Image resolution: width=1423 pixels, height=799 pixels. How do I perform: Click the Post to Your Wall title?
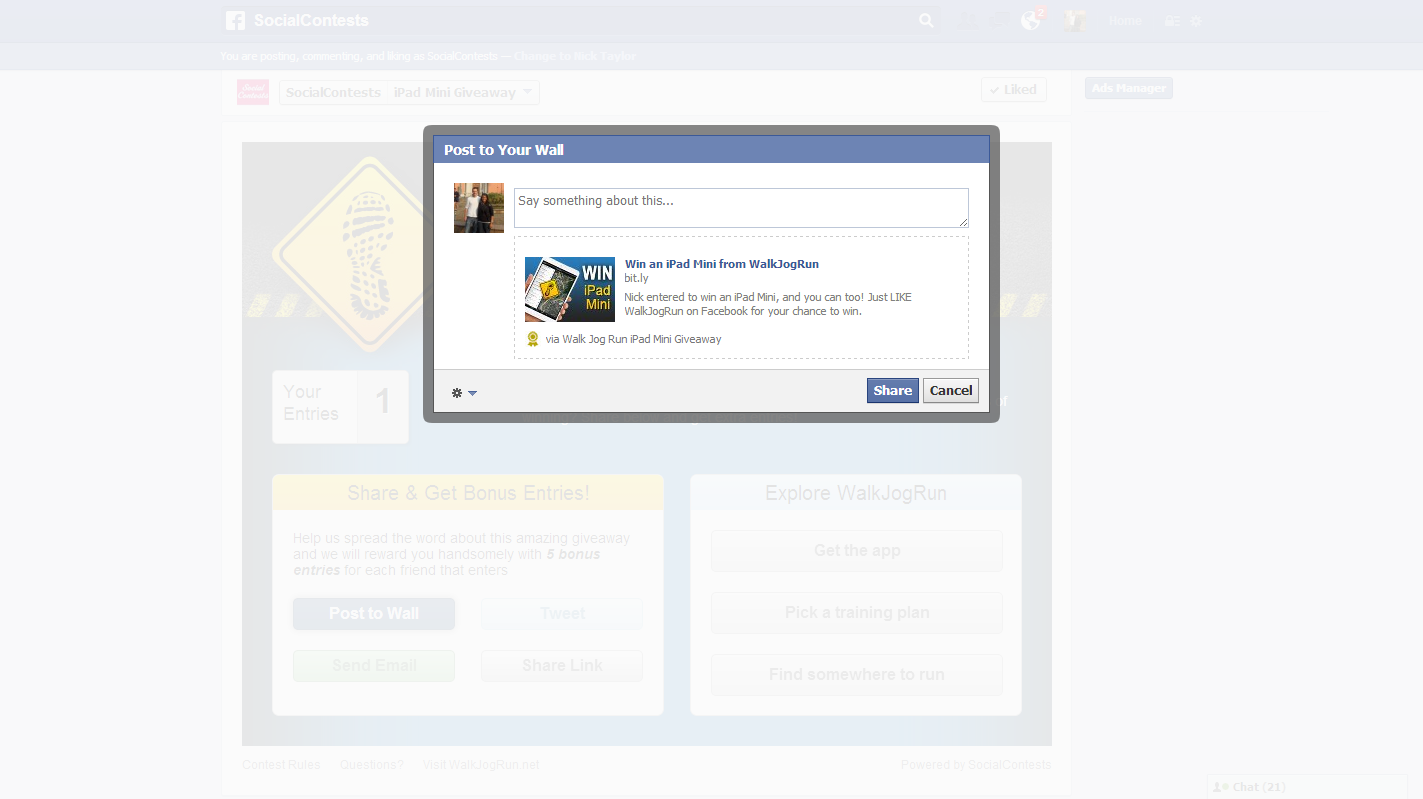[x=504, y=150]
